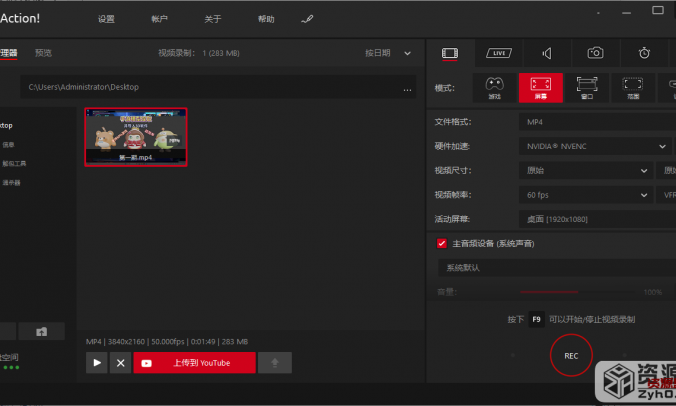The image size is (676, 406).
Task: Click 上传到 YouTube button
Action: pyautogui.click(x=194, y=363)
